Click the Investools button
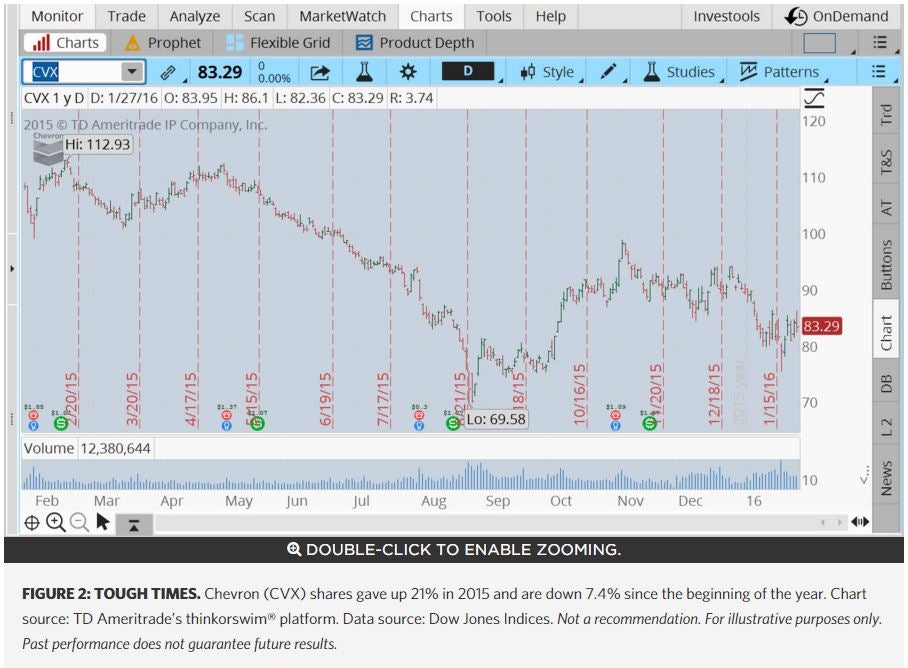This screenshot has height=668, width=908. click(x=726, y=16)
